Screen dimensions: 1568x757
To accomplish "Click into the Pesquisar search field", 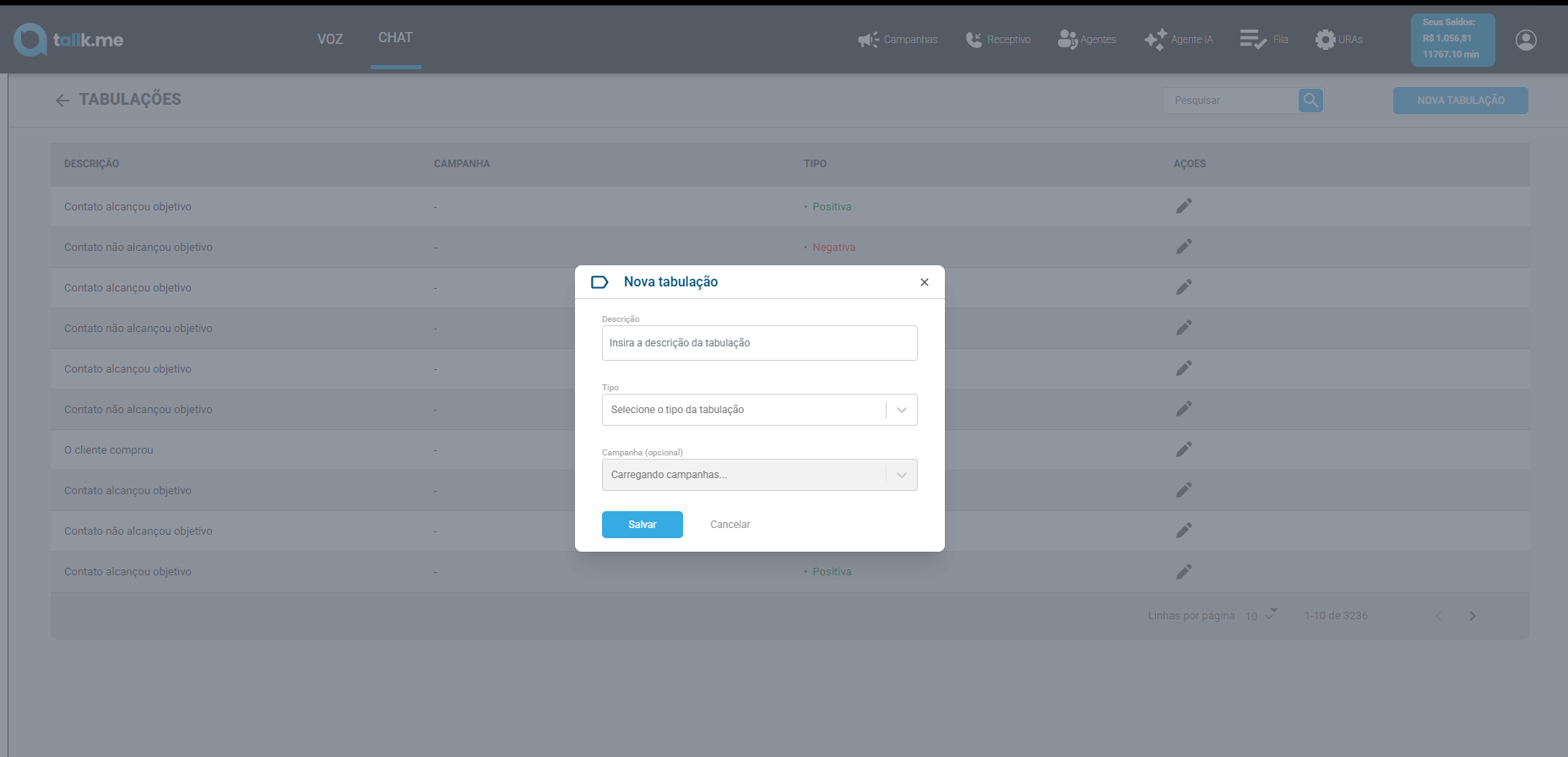I will tap(1231, 101).
